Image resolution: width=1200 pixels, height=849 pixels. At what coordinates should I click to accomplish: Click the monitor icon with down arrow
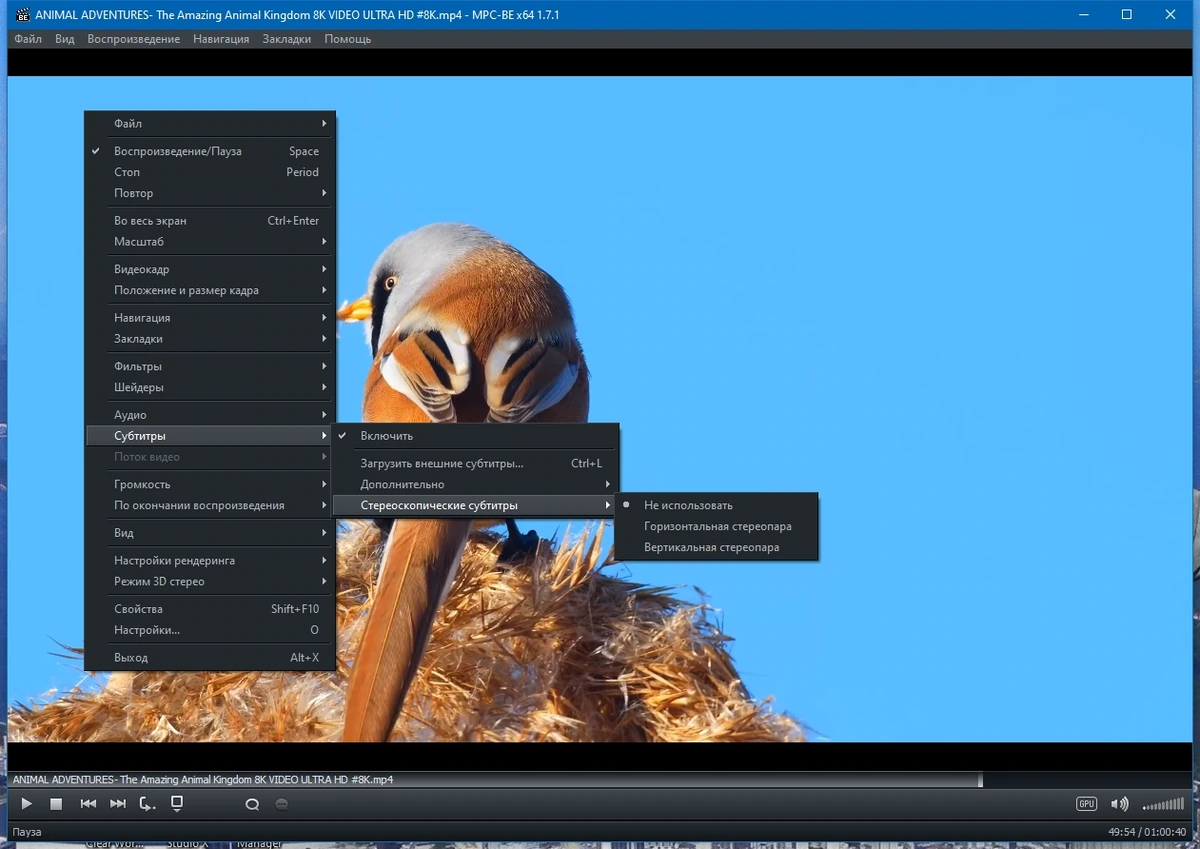177,803
